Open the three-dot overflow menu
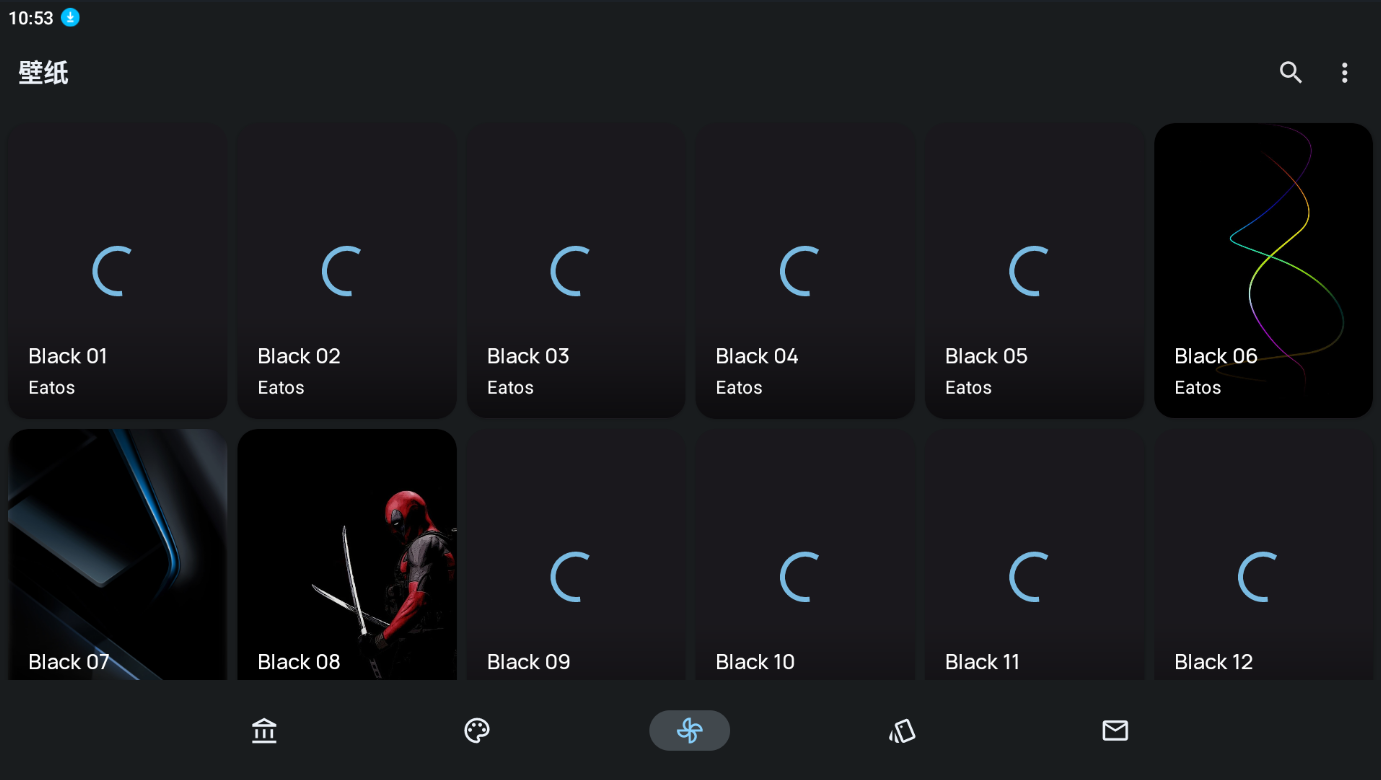 pyautogui.click(x=1344, y=72)
